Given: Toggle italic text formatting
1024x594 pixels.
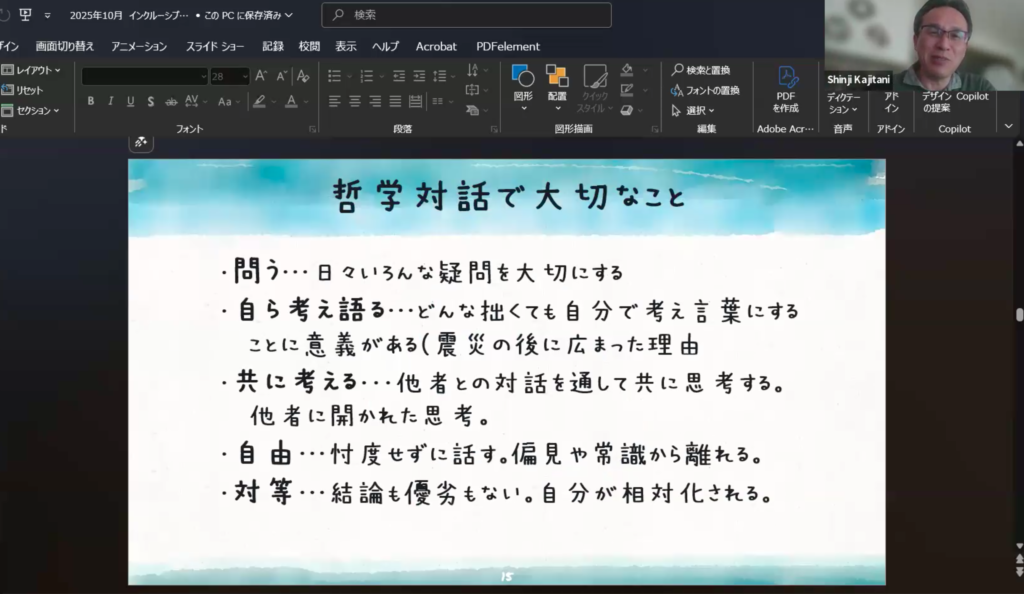Looking at the screenshot, I should 110,101.
